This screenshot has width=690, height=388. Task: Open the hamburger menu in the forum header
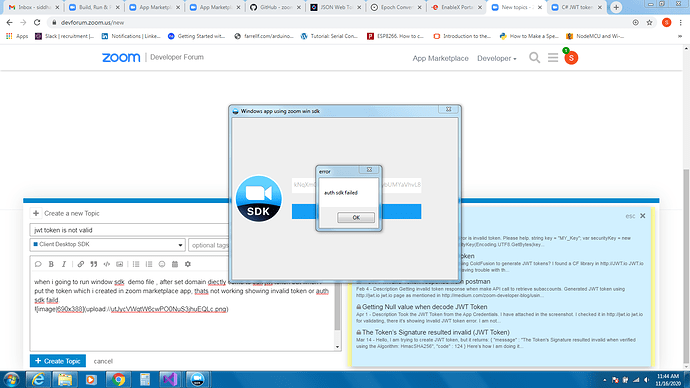[x=553, y=58]
